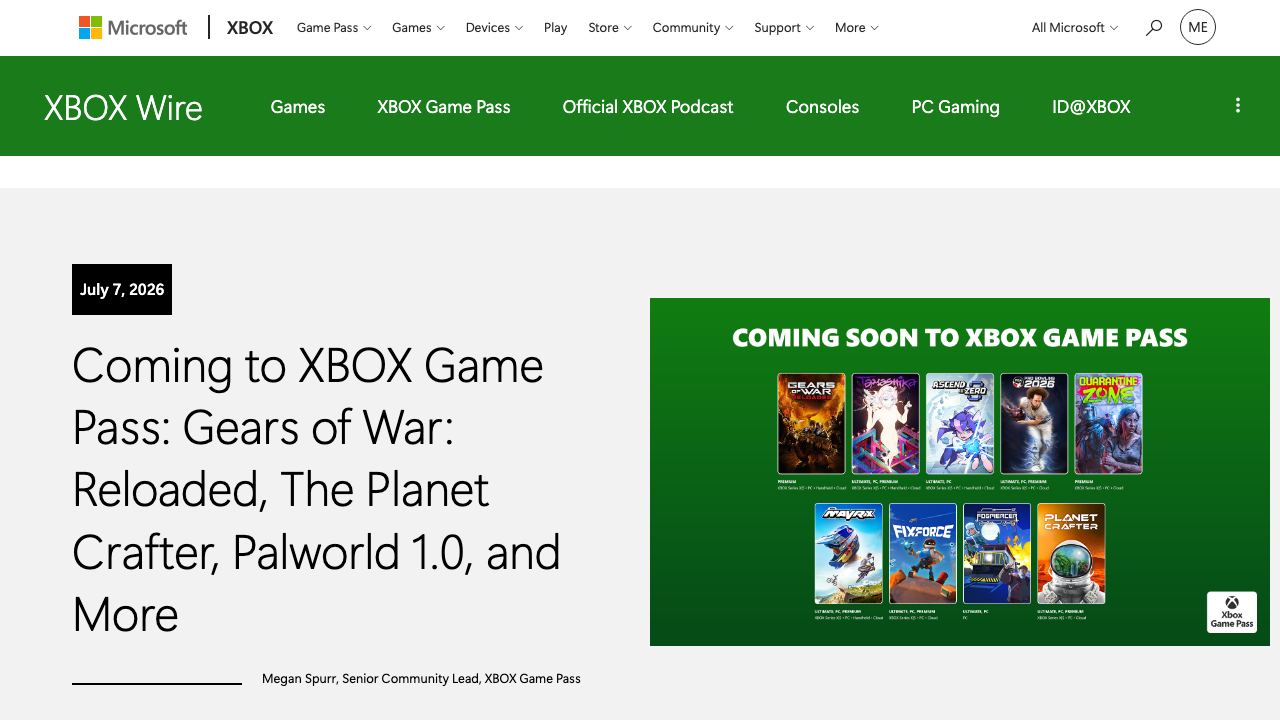Viewport: 1280px width, 720px height.
Task: Click author line Megan Spurr
Action: [x=421, y=679]
